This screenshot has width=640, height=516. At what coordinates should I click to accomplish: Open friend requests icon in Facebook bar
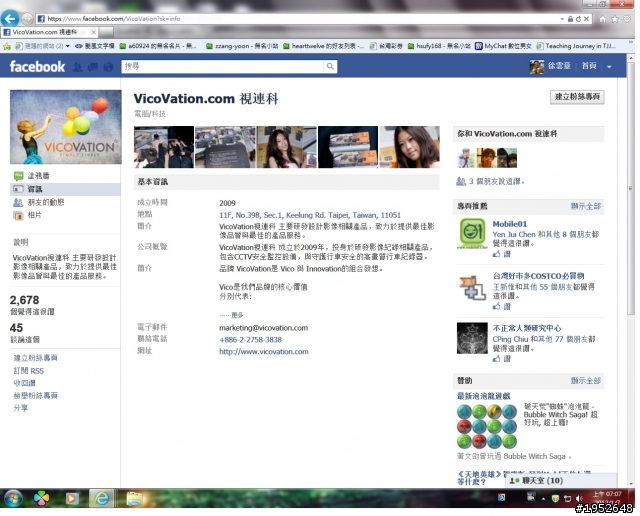tap(78, 67)
